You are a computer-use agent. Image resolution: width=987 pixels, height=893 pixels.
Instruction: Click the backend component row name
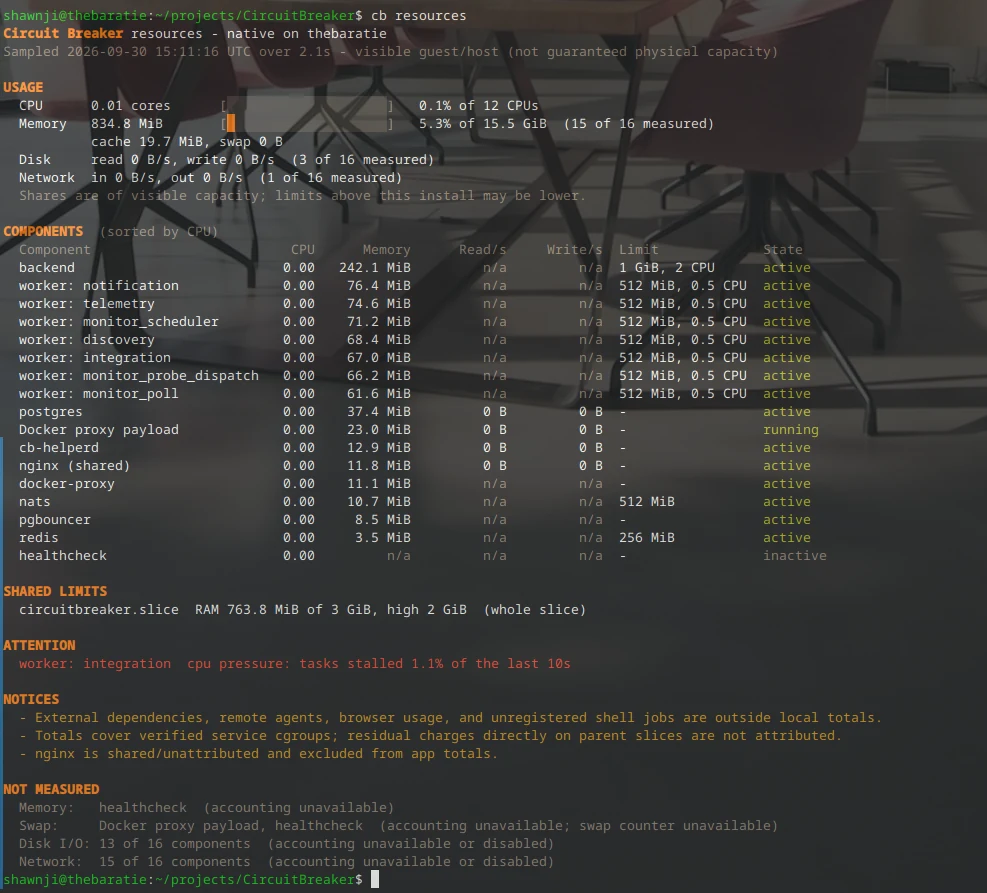tap(47, 267)
